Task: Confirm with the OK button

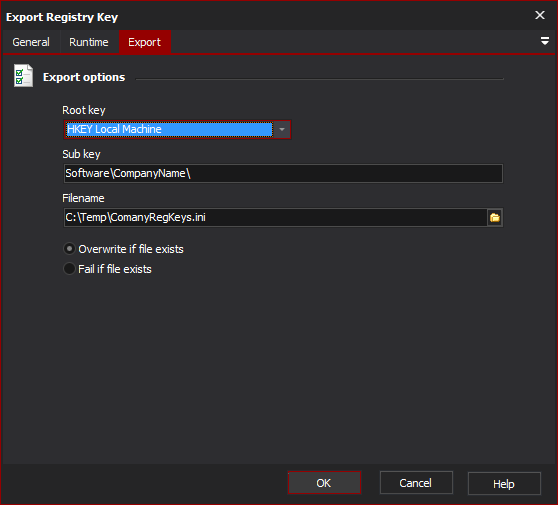Action: [x=324, y=483]
